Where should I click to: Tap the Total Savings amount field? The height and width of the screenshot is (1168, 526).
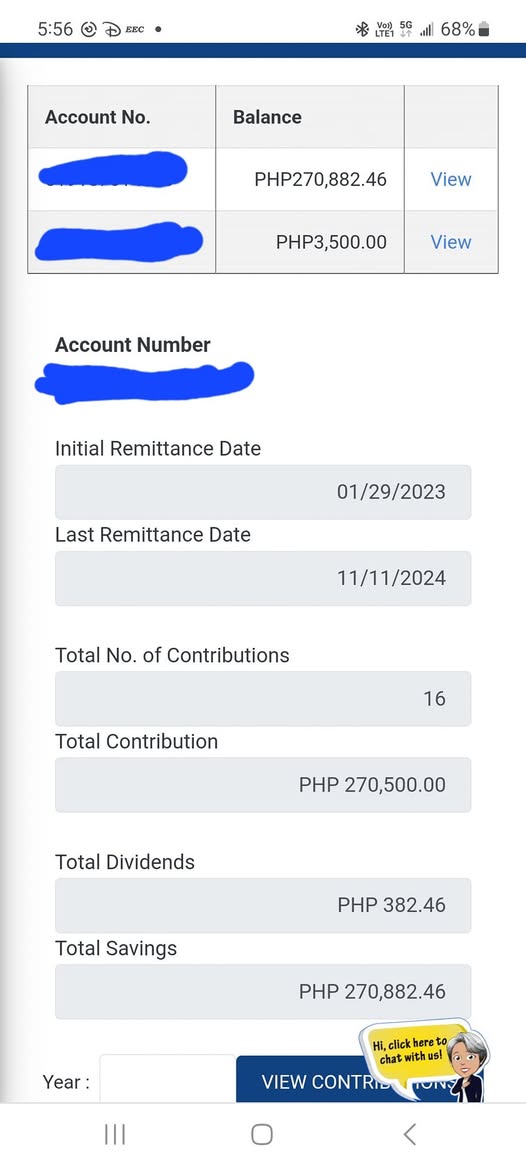pyautogui.click(x=263, y=992)
